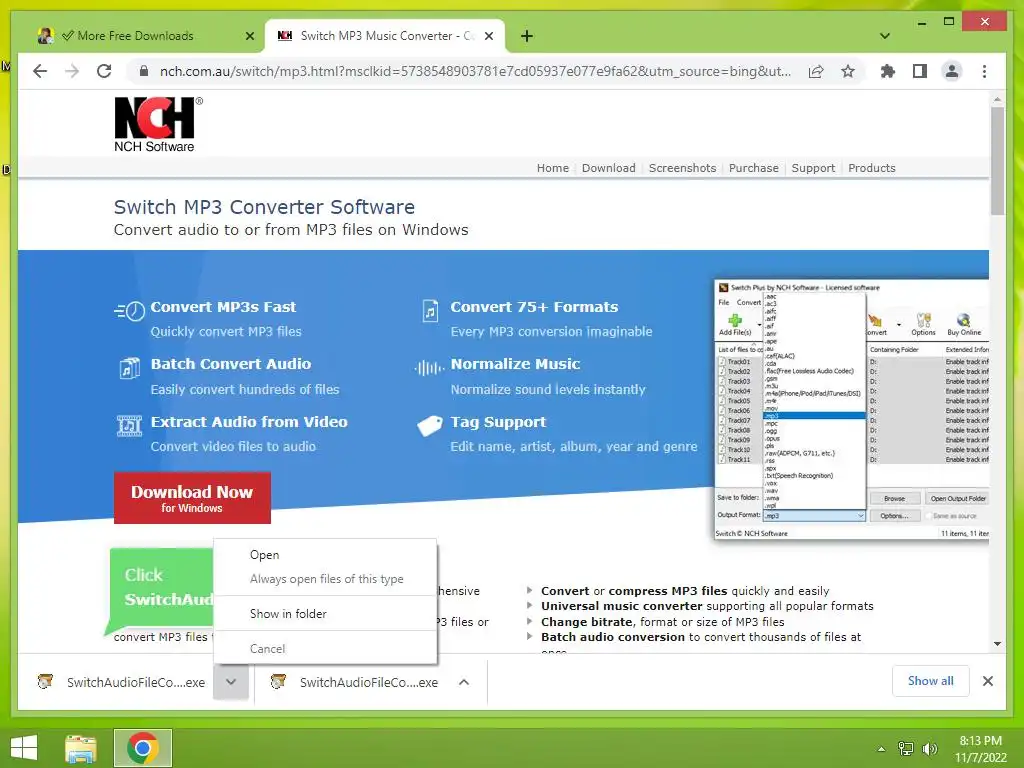Go to the Support navigation link
1024x768 pixels.
(x=813, y=168)
